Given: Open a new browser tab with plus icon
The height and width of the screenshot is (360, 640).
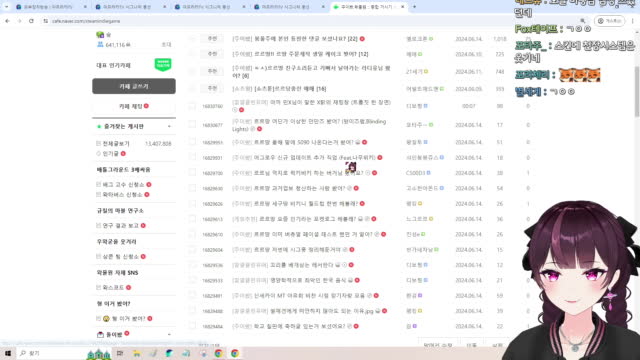Looking at the screenshot, I should click(414, 7).
